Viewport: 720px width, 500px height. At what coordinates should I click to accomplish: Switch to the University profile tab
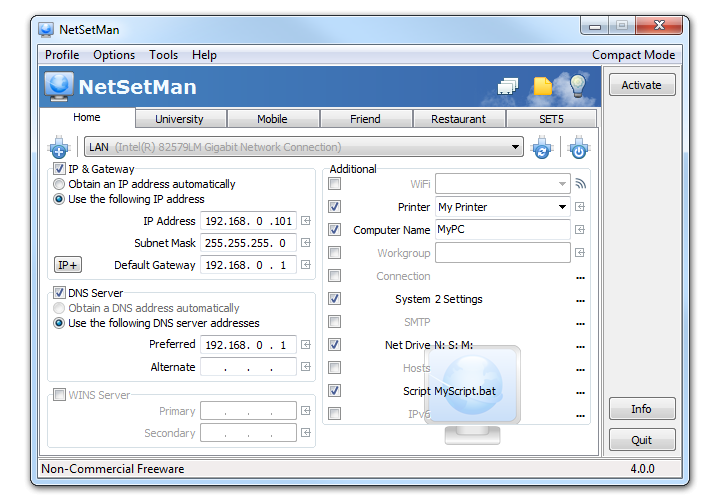click(x=179, y=119)
